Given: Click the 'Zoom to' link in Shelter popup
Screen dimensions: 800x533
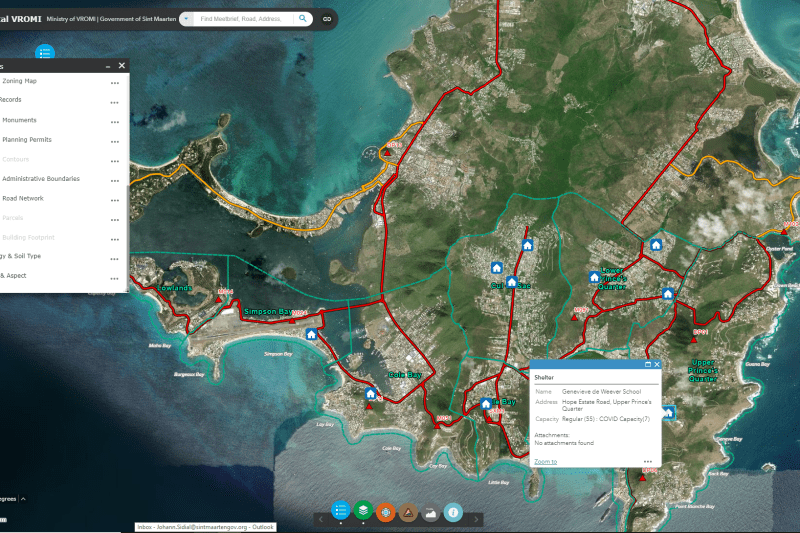Looking at the screenshot, I should pos(545,462).
